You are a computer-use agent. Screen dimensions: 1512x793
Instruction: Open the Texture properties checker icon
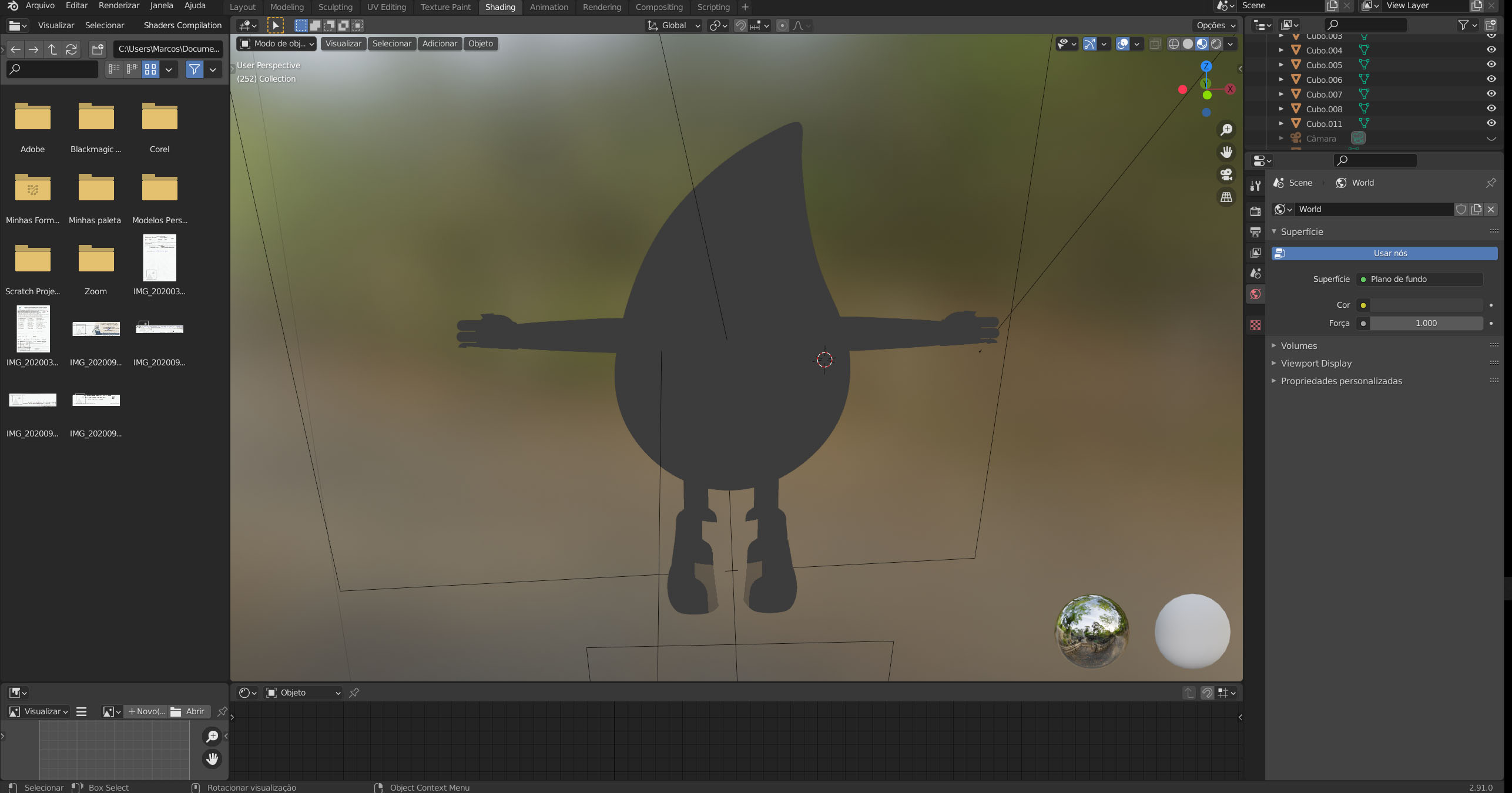click(1255, 325)
